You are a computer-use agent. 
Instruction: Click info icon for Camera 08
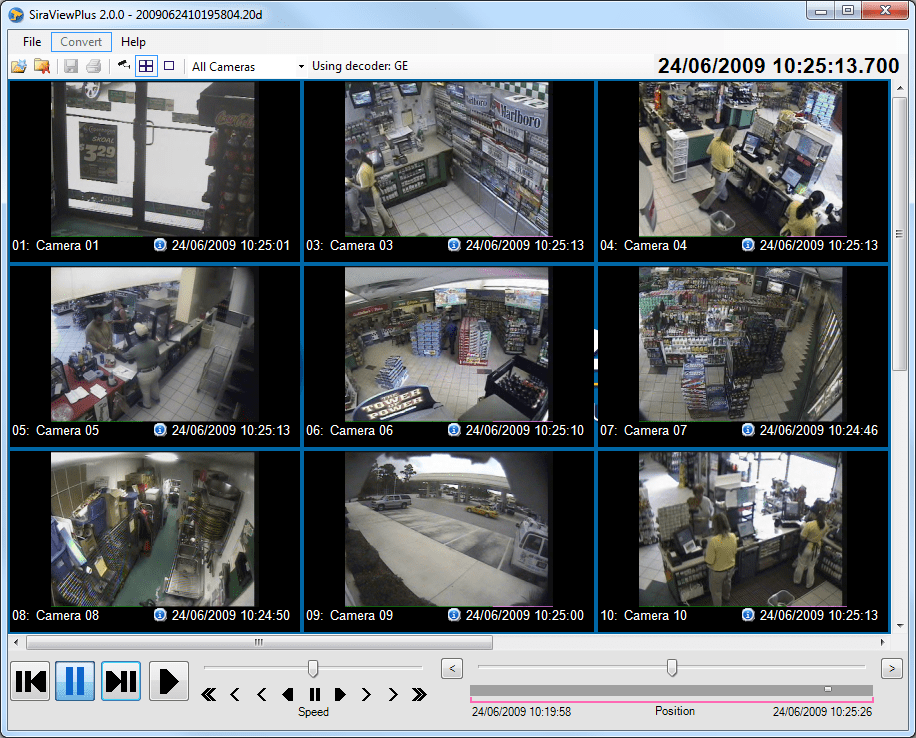[x=160, y=615]
